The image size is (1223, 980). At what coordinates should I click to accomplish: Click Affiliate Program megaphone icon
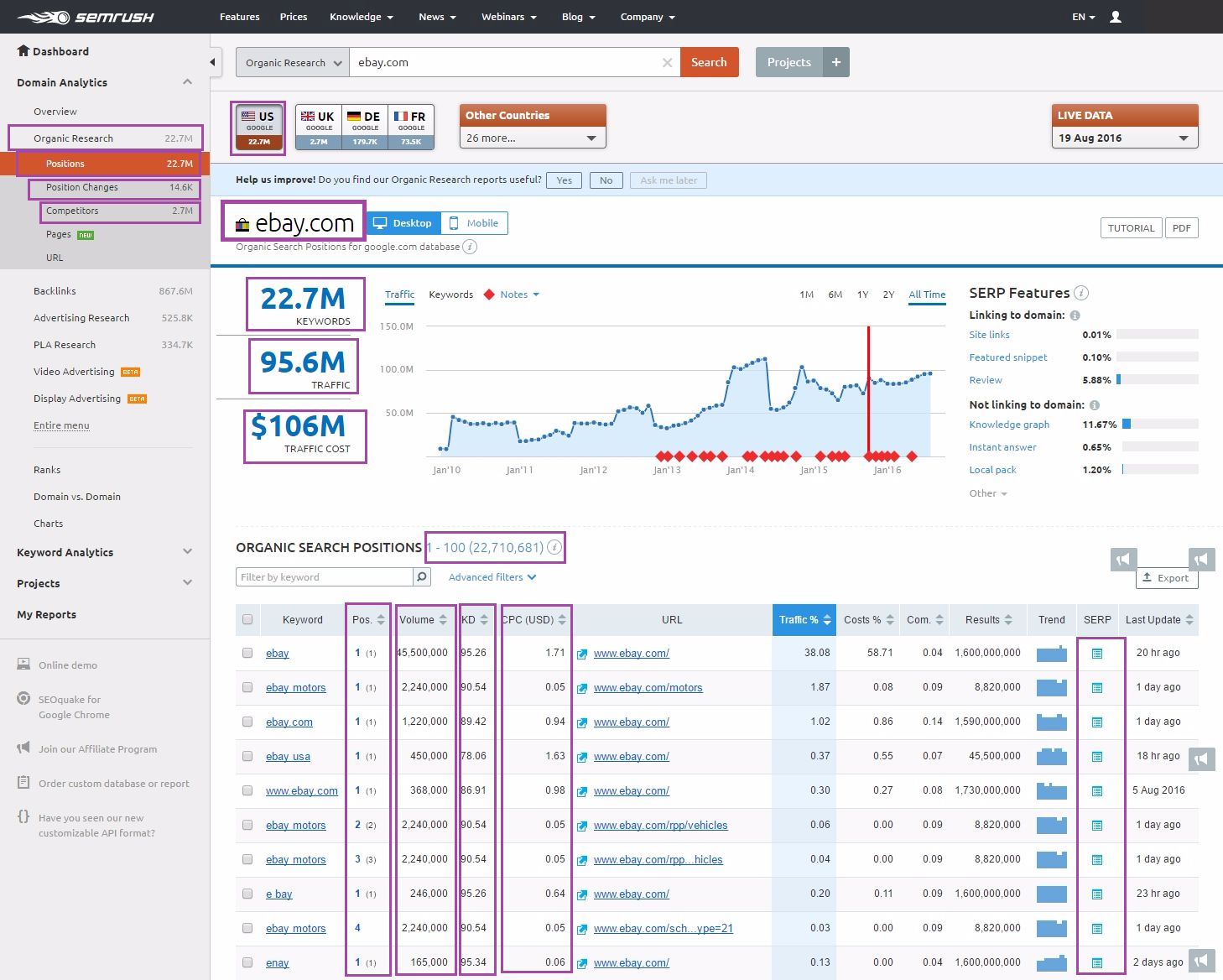pyautogui.click(x=23, y=748)
